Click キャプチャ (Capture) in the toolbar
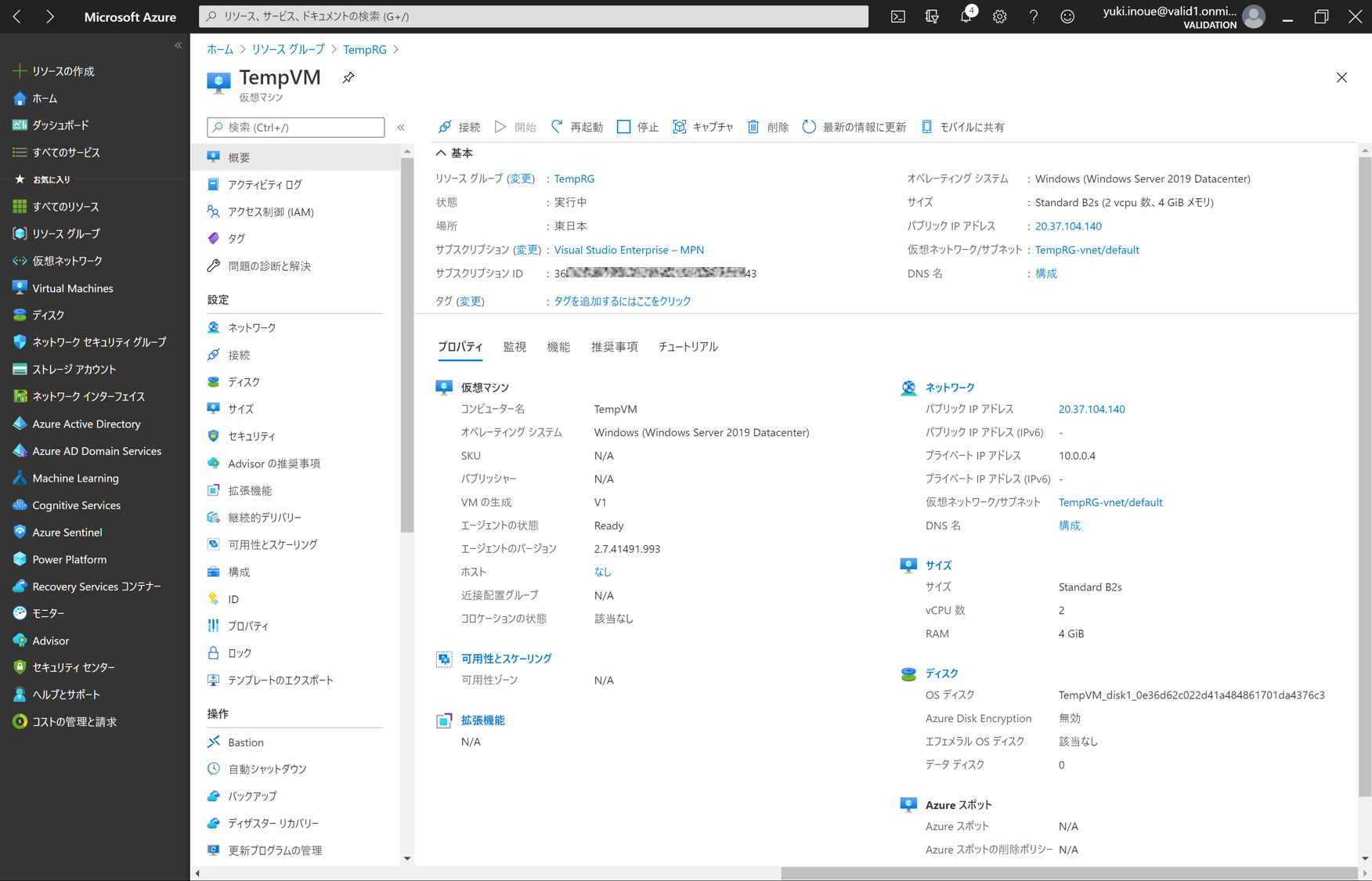Image resolution: width=1372 pixels, height=881 pixels. point(703,127)
